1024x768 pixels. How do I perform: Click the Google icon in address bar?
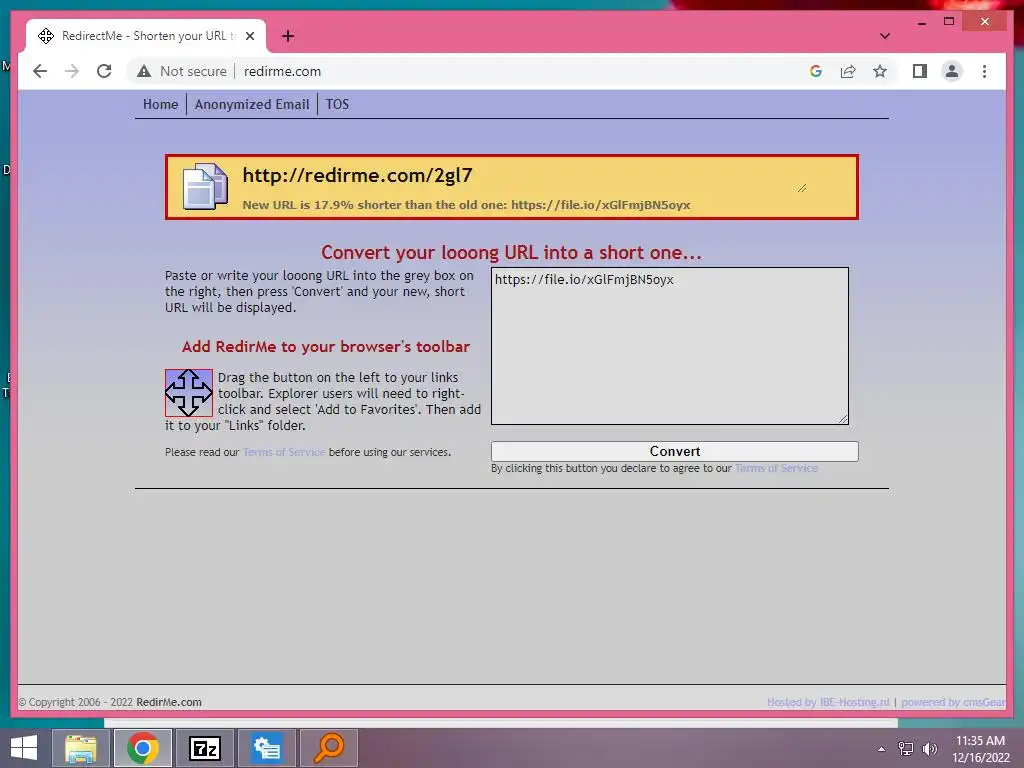(816, 71)
